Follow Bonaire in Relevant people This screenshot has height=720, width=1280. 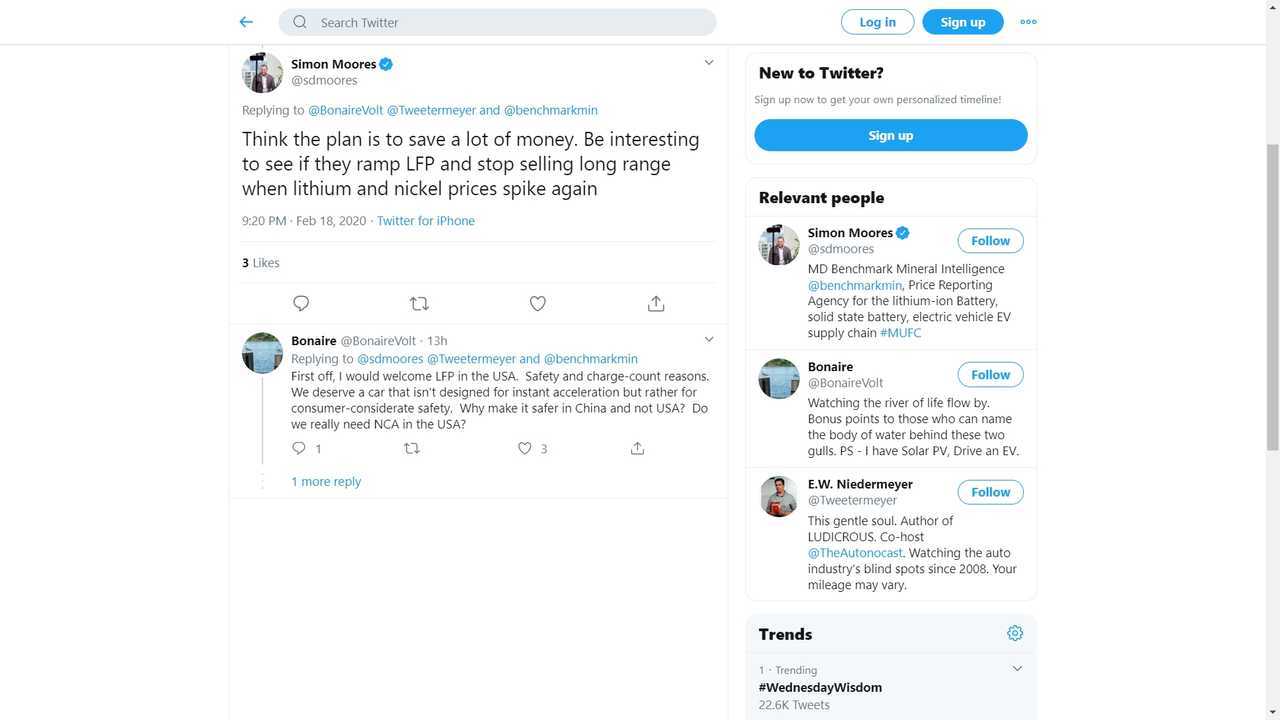[990, 375]
